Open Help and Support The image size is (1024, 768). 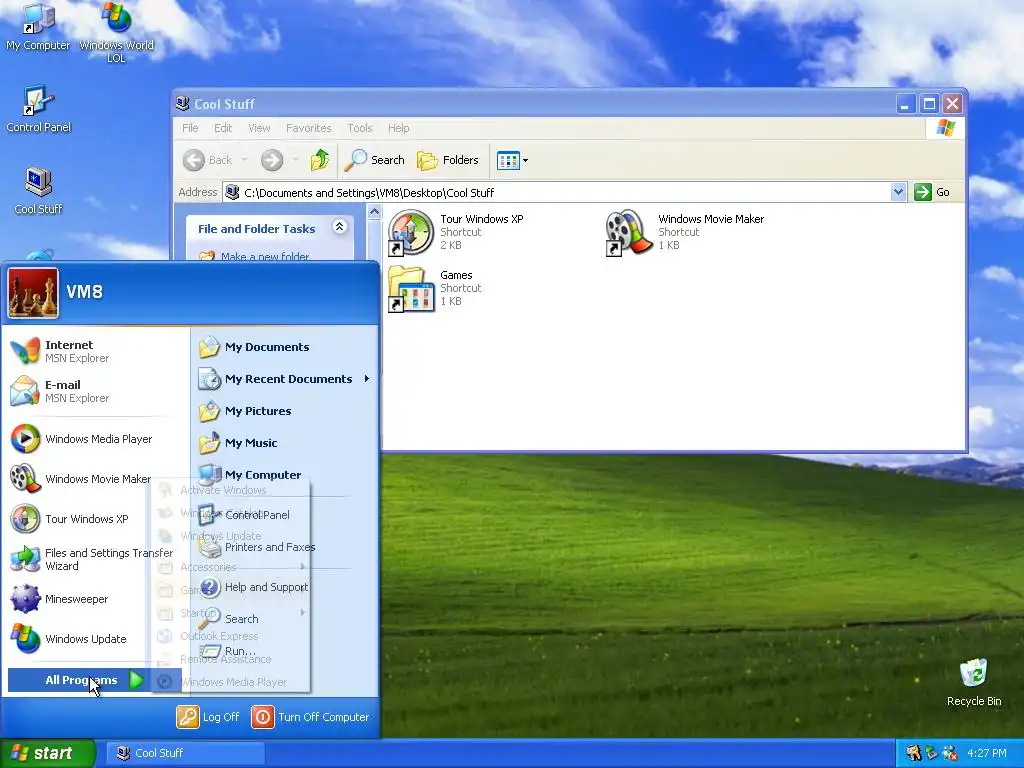[x=285, y=586]
